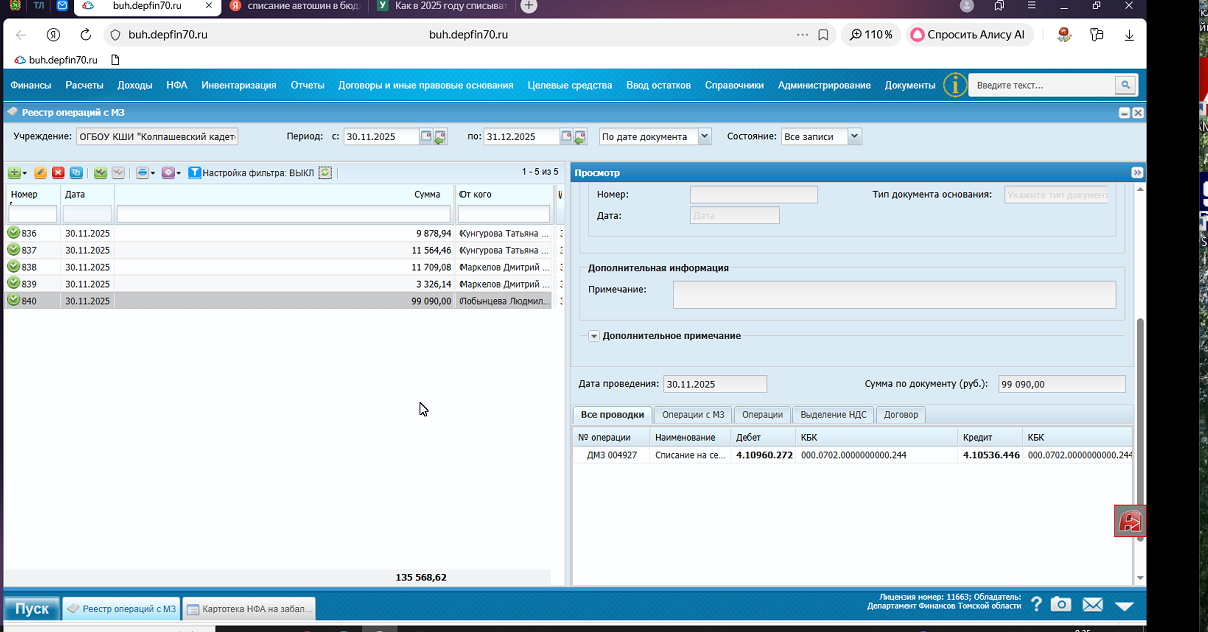The height and width of the screenshot is (632, 1208).
Task: Collapse the Просмотр panel with double arrow
Action: 1137,173
